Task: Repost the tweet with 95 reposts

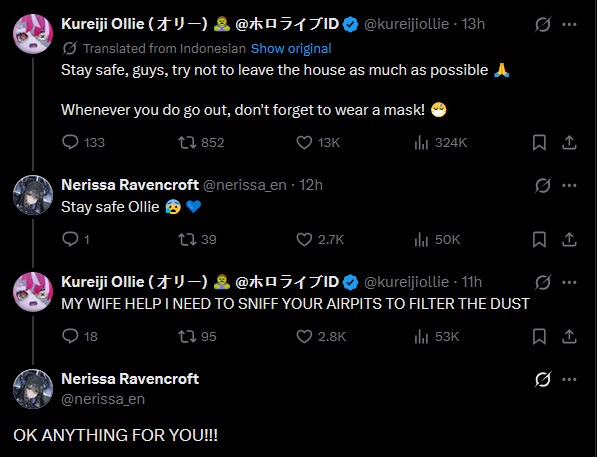Action: pyautogui.click(x=187, y=337)
